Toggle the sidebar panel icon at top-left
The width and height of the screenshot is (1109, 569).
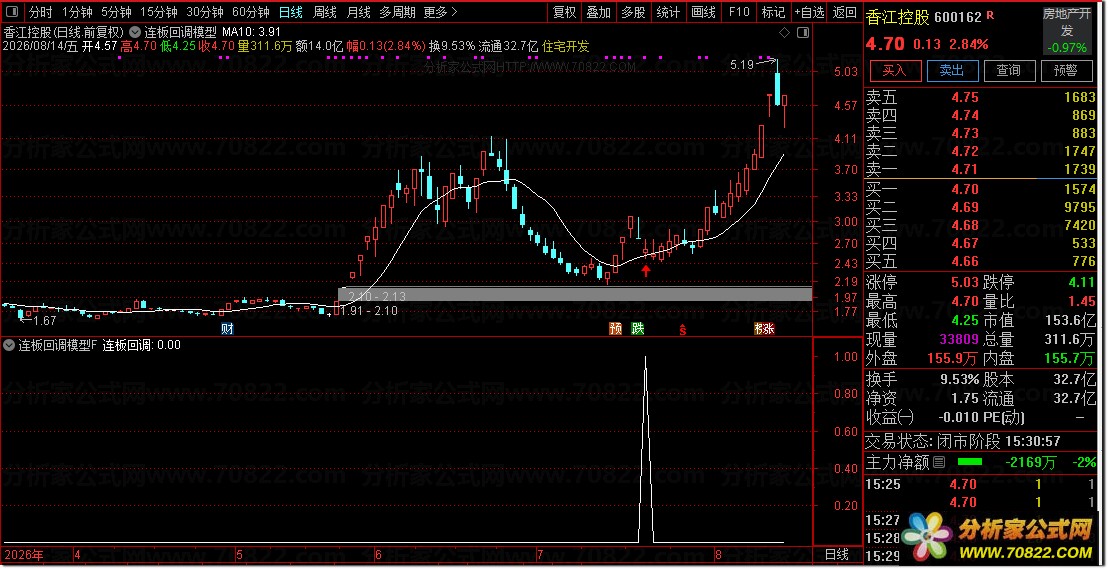tap(13, 12)
